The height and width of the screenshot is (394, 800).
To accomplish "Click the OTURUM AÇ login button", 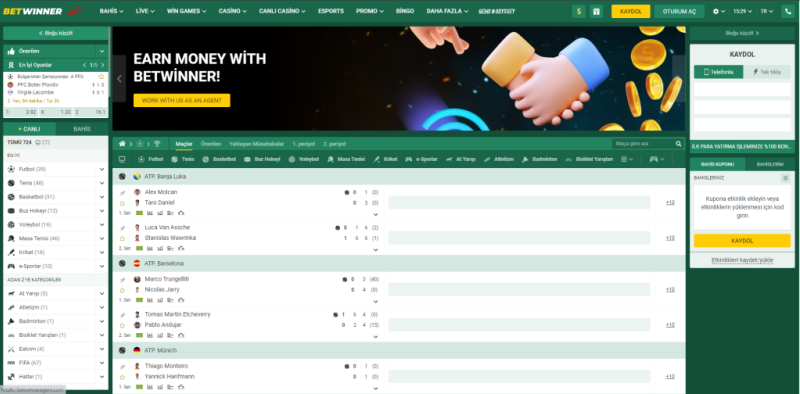I will point(679,11).
